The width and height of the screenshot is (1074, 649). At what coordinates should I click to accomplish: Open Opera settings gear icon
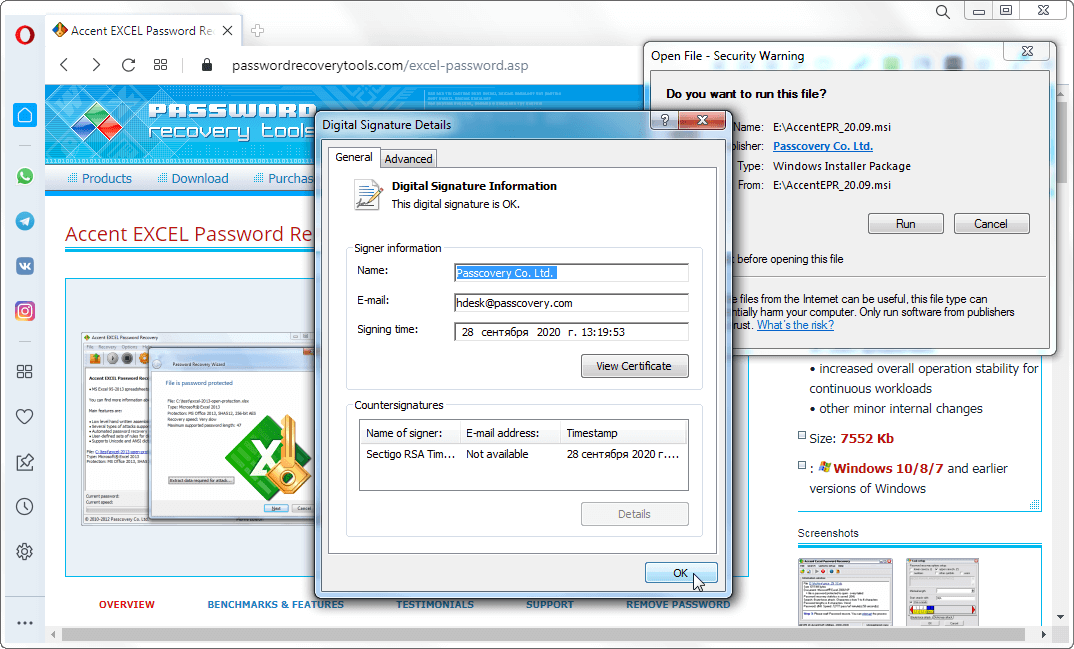click(x=25, y=552)
